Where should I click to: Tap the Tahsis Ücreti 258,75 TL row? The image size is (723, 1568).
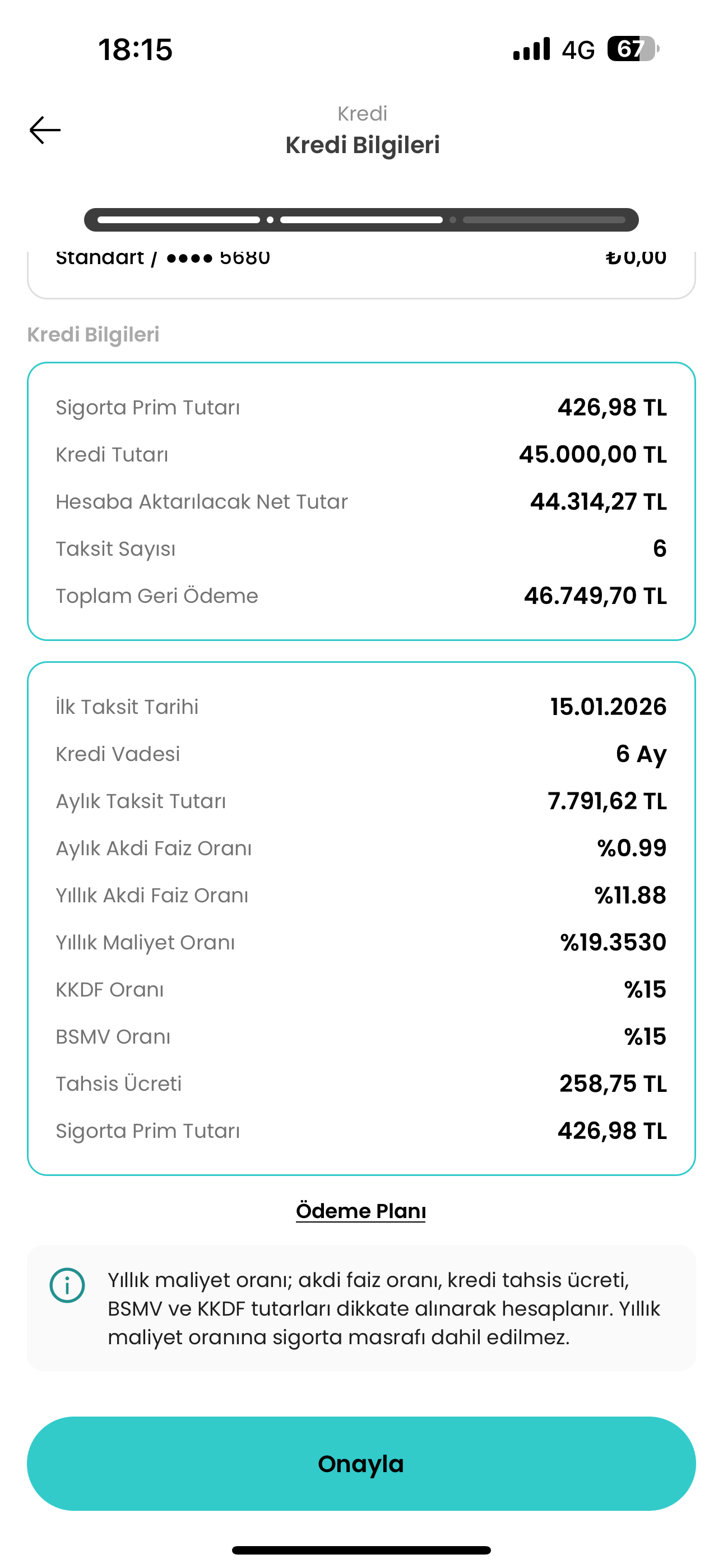pos(361,1083)
